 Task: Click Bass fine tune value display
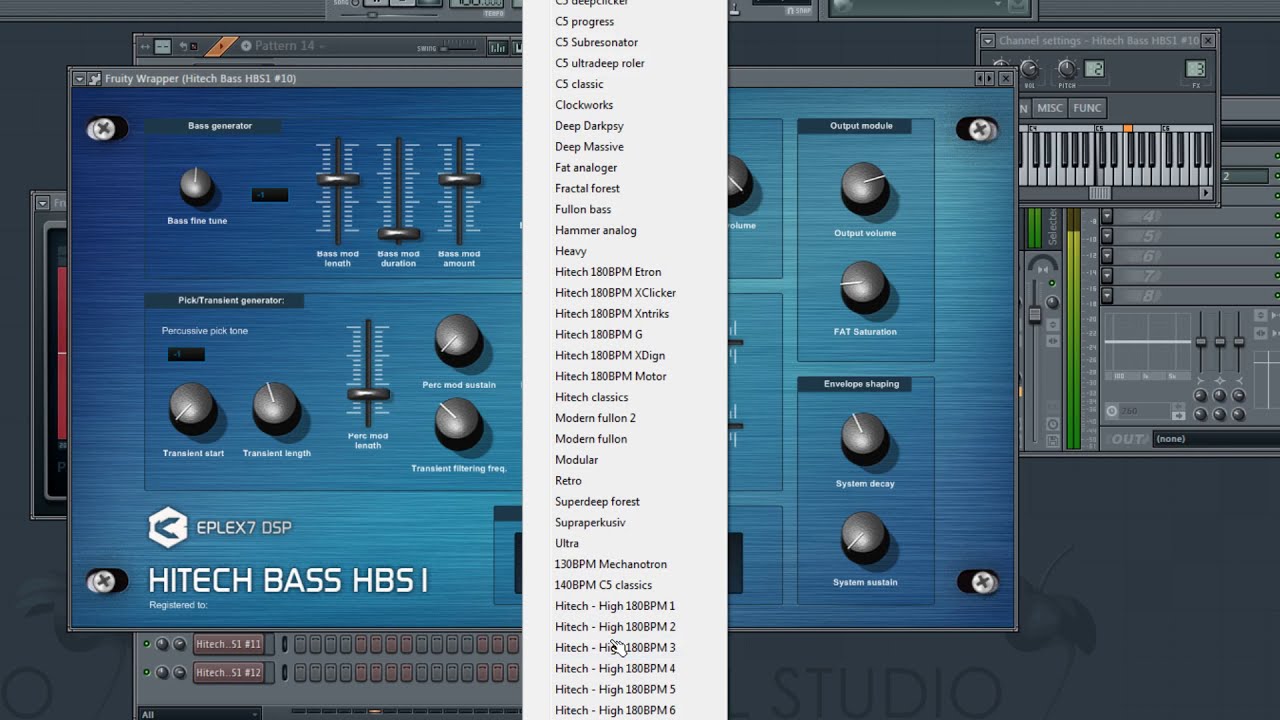(x=270, y=195)
